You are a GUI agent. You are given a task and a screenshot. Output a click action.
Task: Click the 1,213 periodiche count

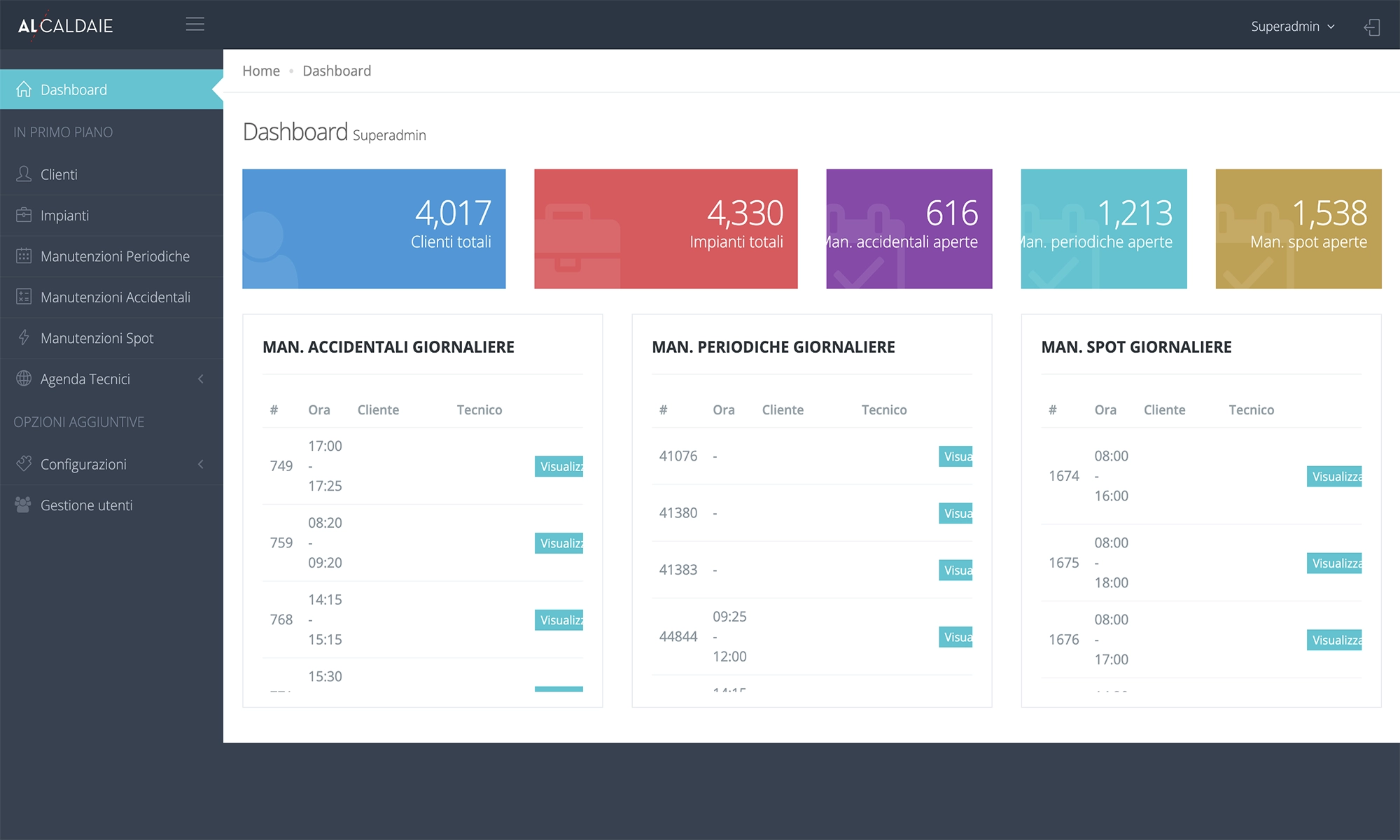tap(1135, 213)
